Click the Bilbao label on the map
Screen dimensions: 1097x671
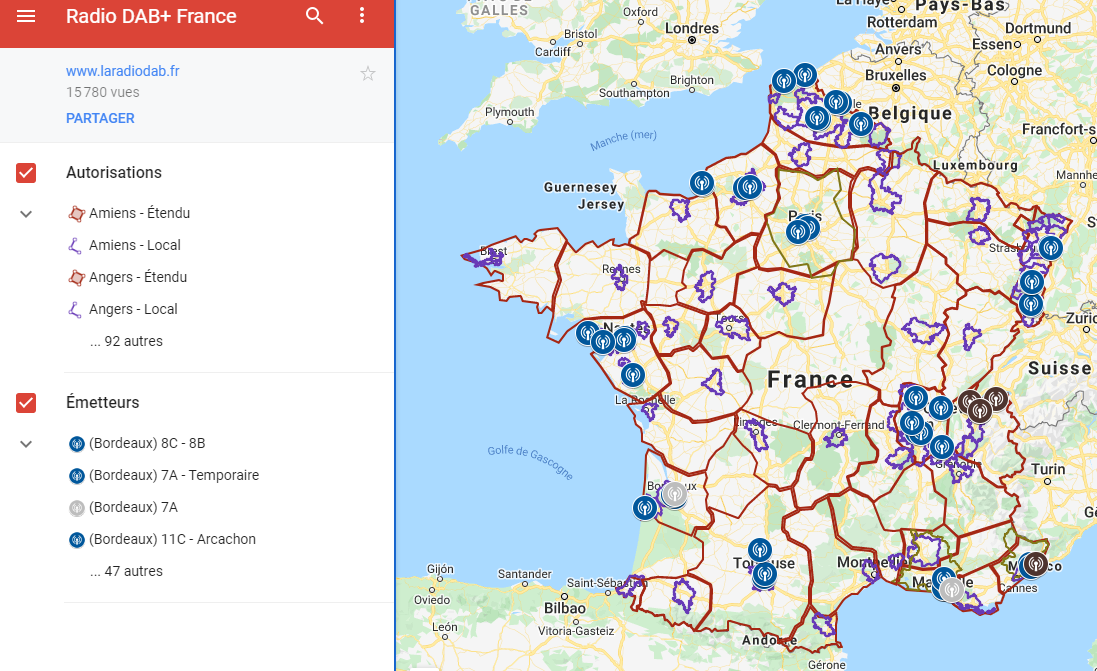pos(565,608)
